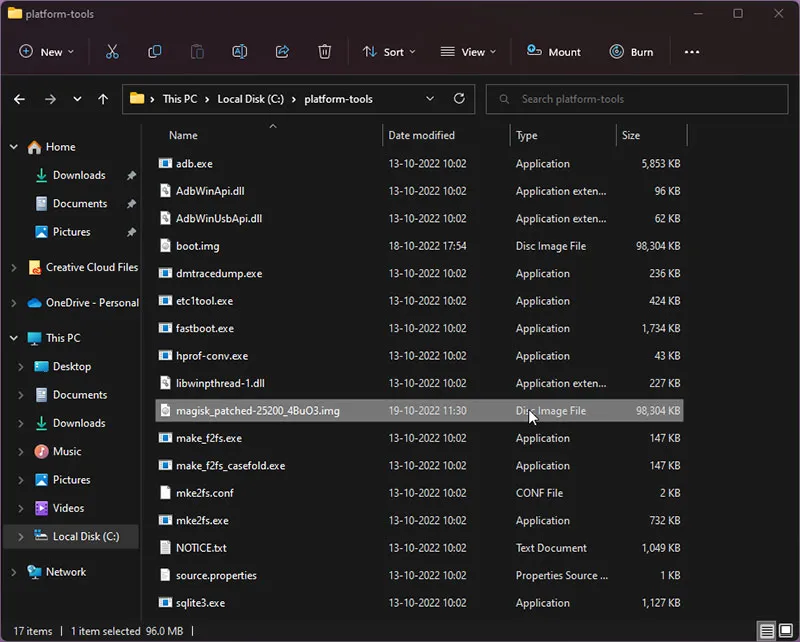Click the Rename icon in toolbar

pyautogui.click(x=240, y=52)
